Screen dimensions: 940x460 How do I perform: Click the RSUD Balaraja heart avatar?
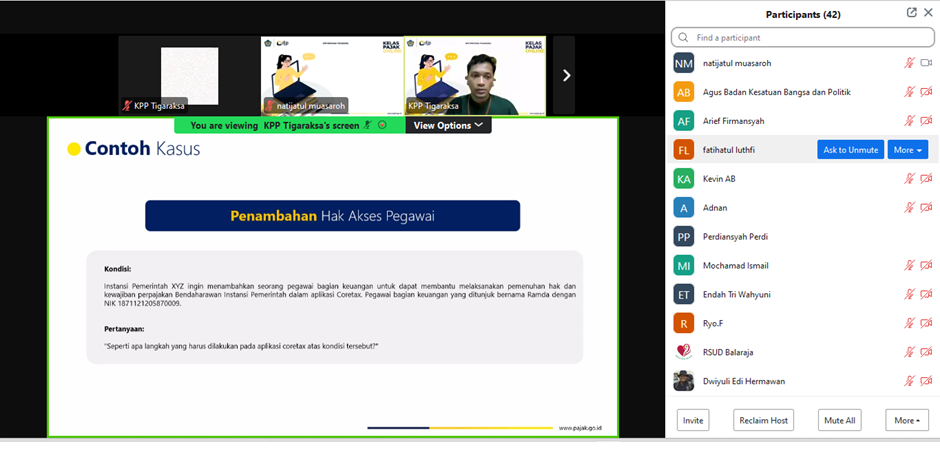[x=683, y=352]
